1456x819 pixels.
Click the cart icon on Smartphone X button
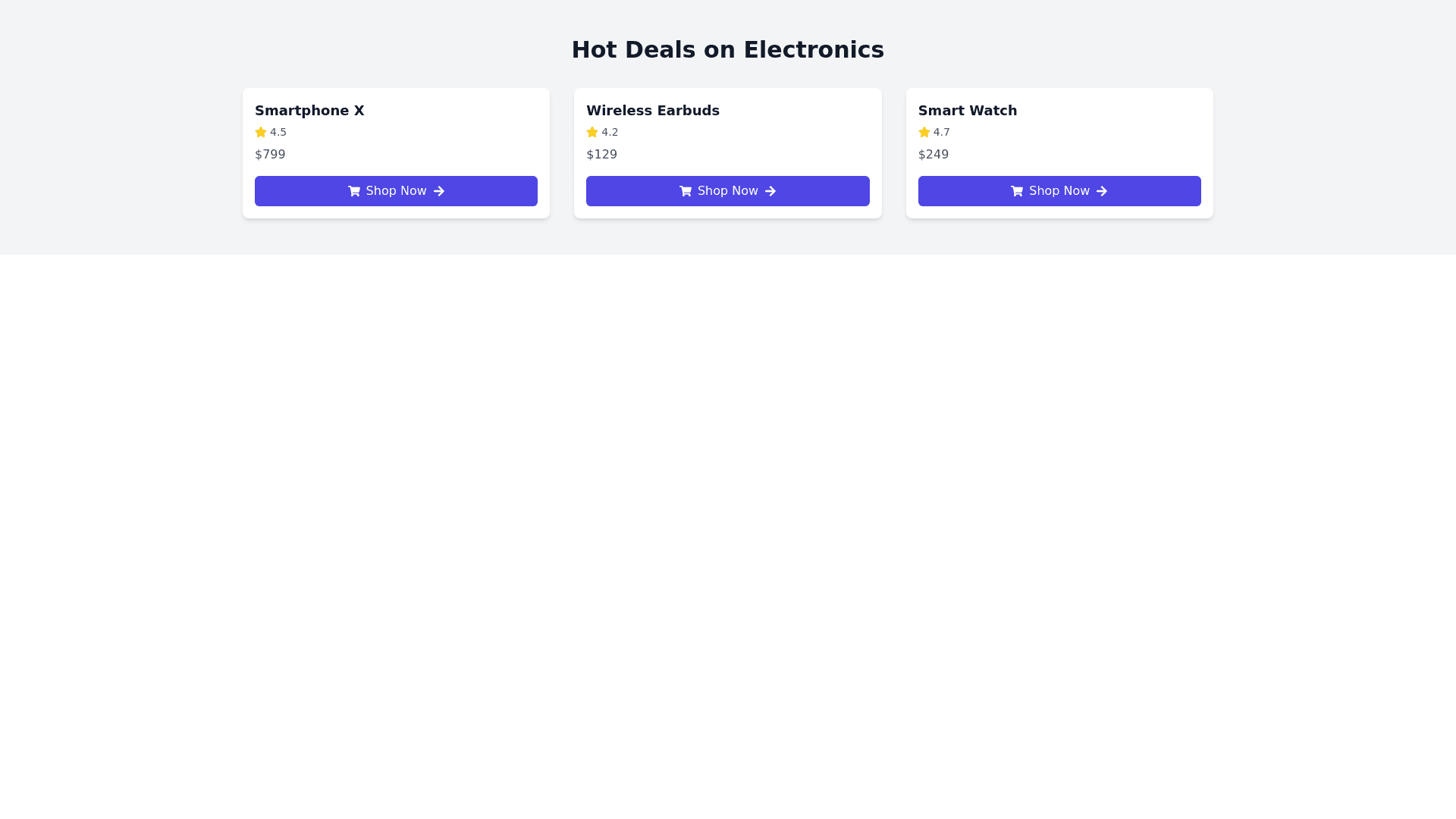[x=353, y=191]
